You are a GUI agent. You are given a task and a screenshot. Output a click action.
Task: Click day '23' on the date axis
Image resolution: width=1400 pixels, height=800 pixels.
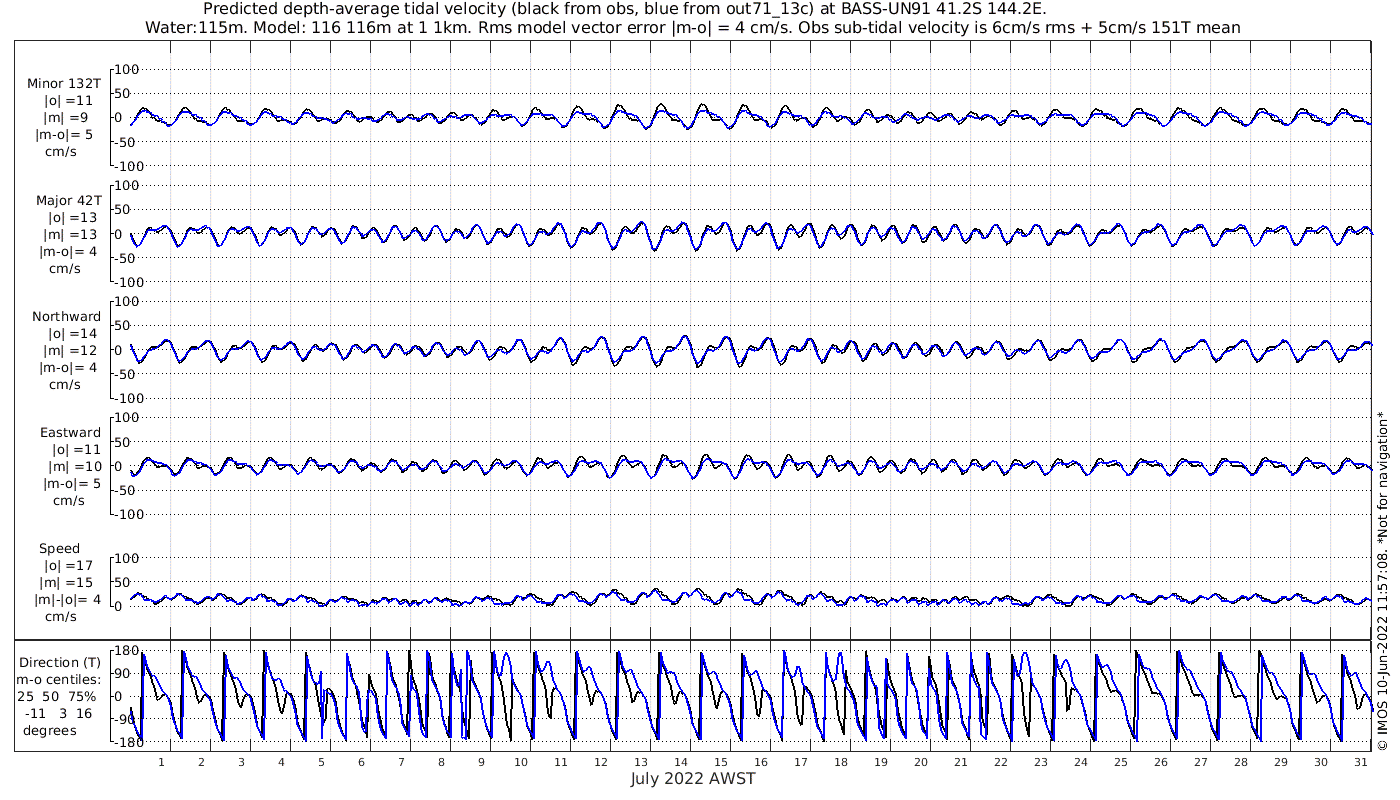(1041, 762)
